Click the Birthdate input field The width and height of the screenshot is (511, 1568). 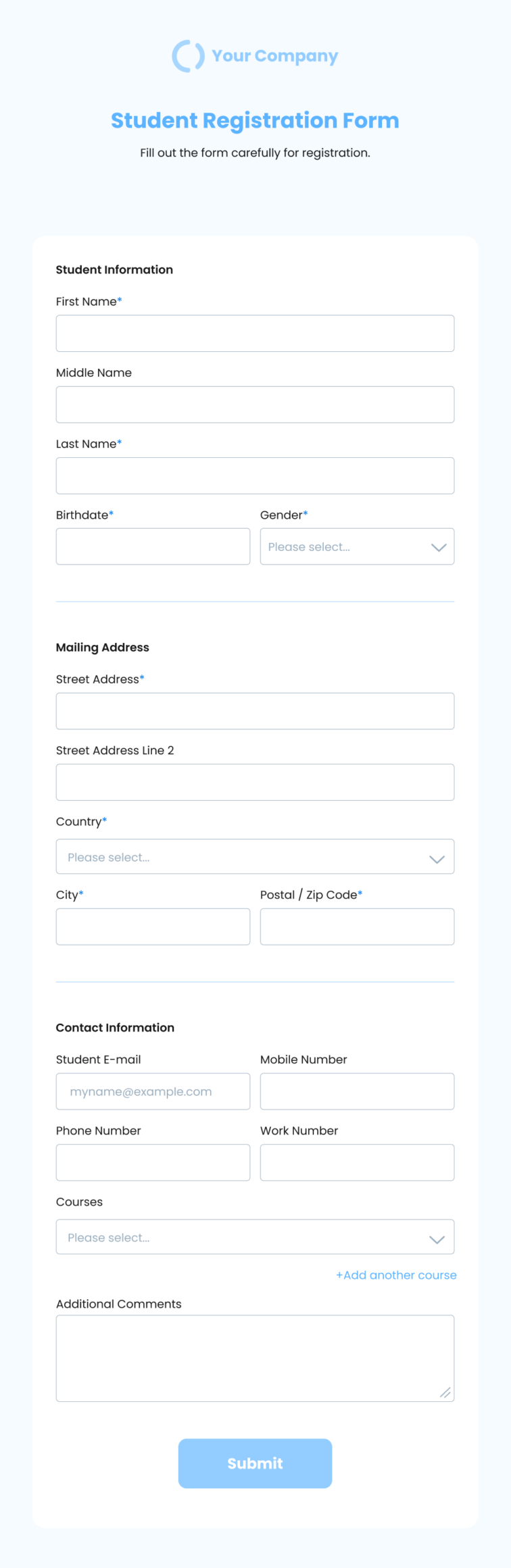(153, 546)
